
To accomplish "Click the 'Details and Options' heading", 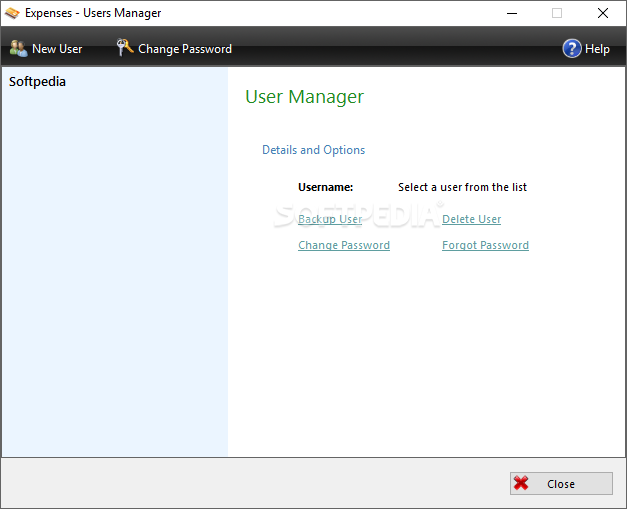I will (314, 150).
